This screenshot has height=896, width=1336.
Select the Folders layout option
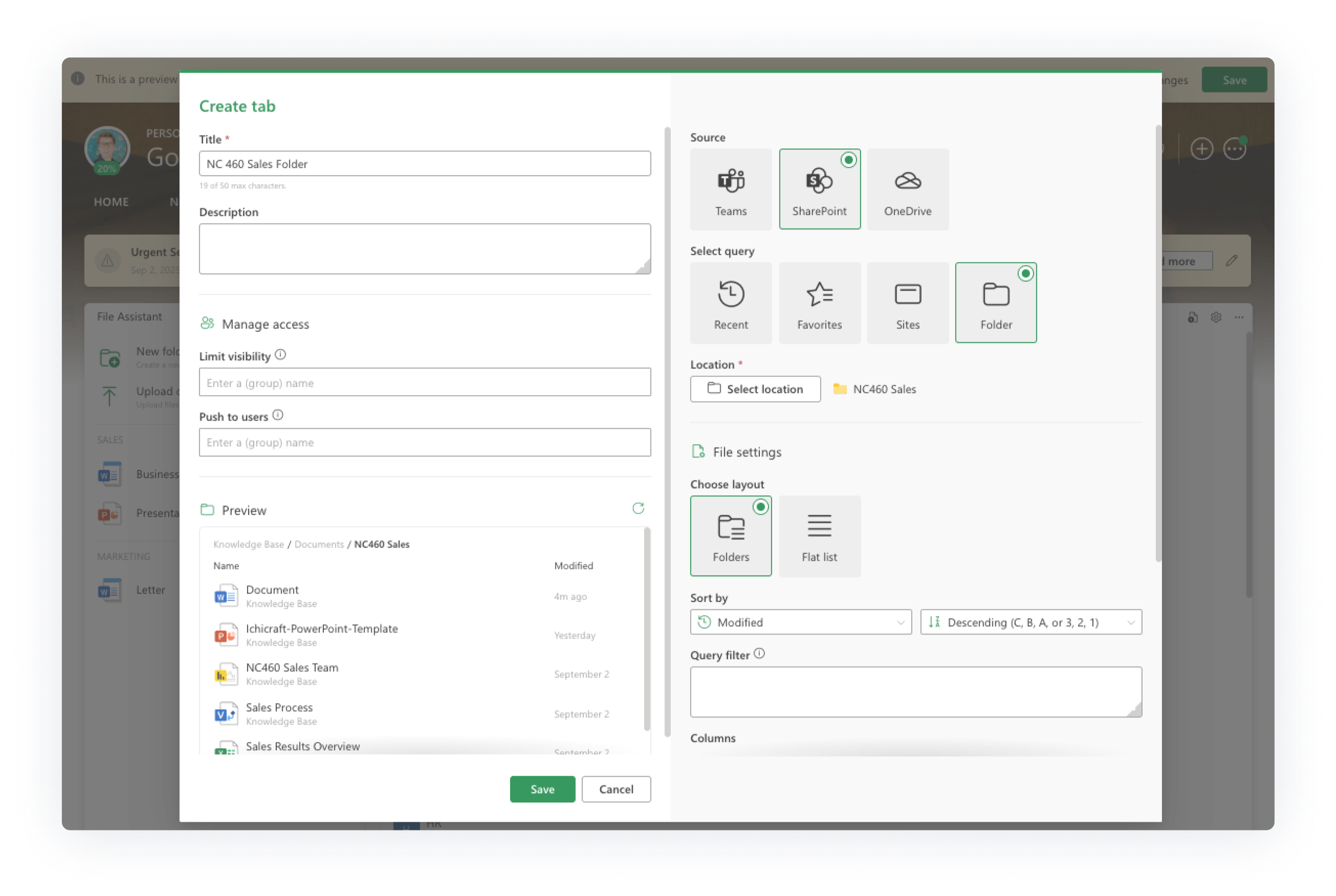[730, 536]
